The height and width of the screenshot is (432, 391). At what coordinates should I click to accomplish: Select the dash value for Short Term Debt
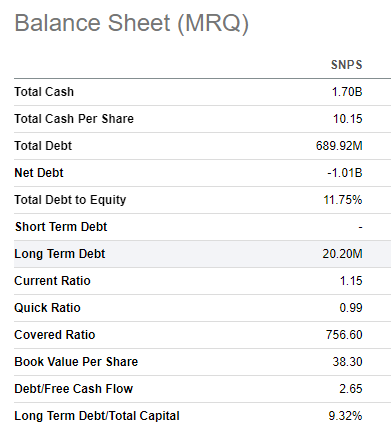point(360,227)
